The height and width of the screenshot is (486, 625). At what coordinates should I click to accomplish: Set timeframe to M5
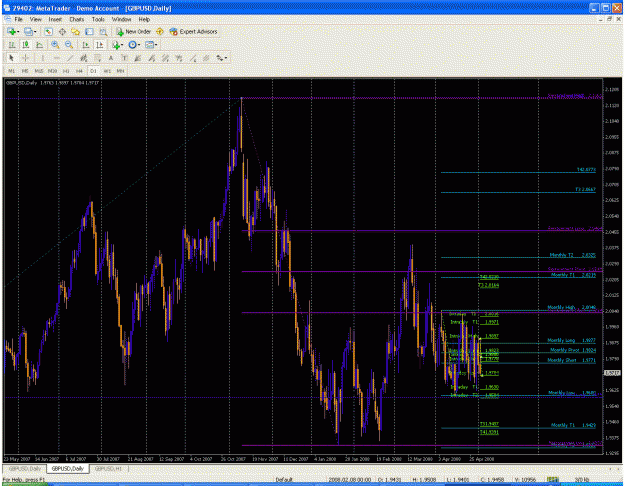(x=25, y=71)
